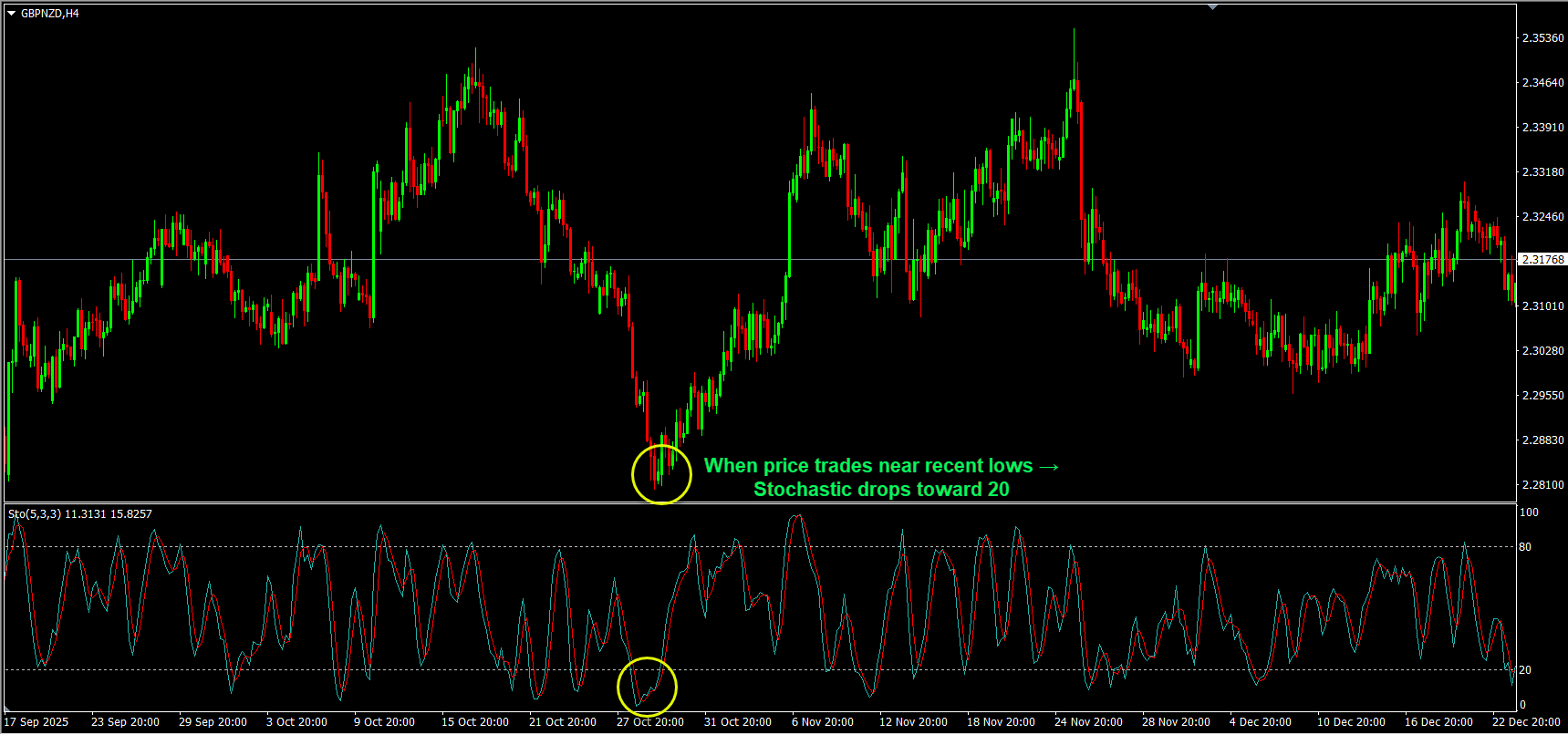Click the Stochastic 20 level label

point(1525,670)
